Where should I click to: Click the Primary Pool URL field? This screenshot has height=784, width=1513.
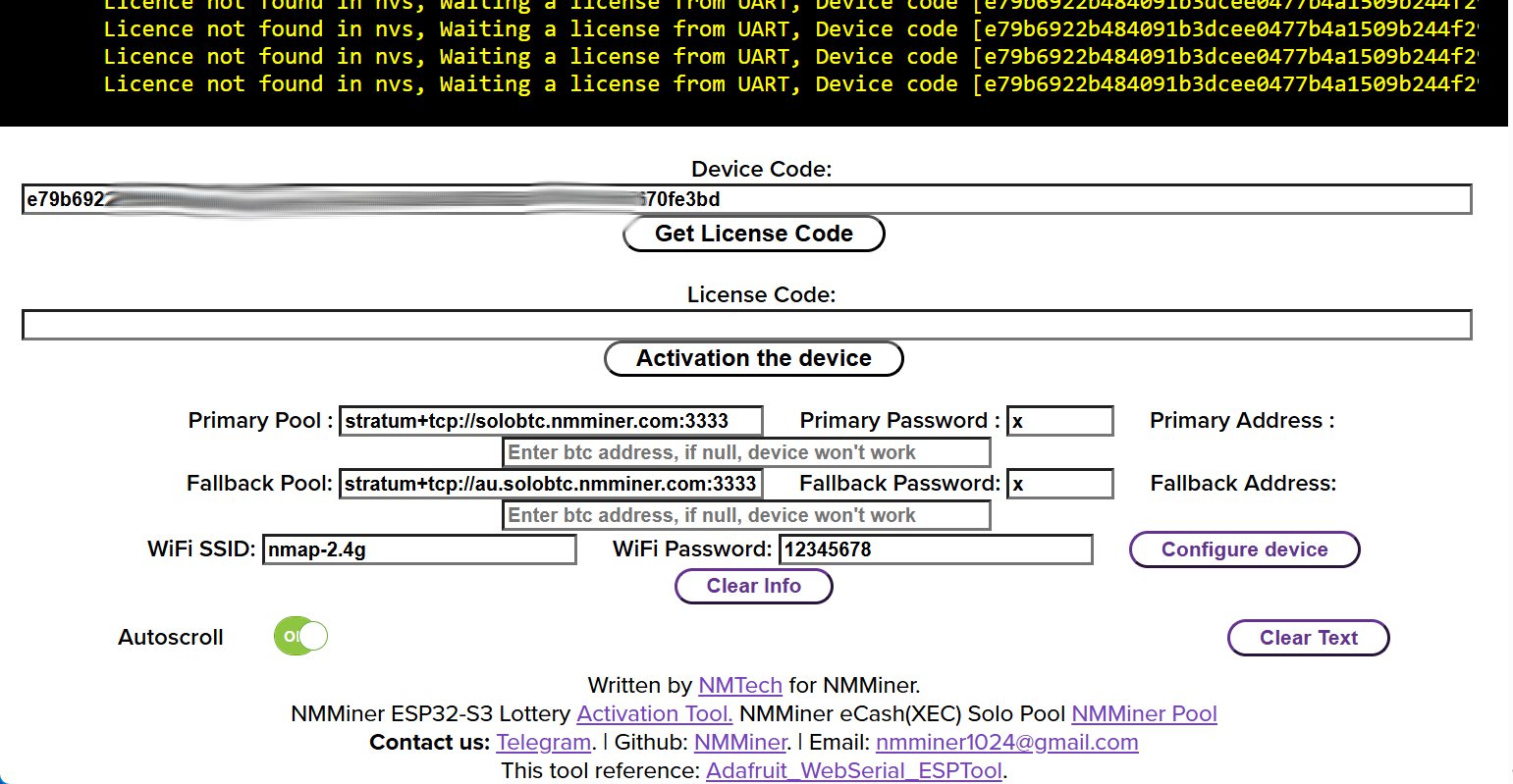(x=551, y=421)
